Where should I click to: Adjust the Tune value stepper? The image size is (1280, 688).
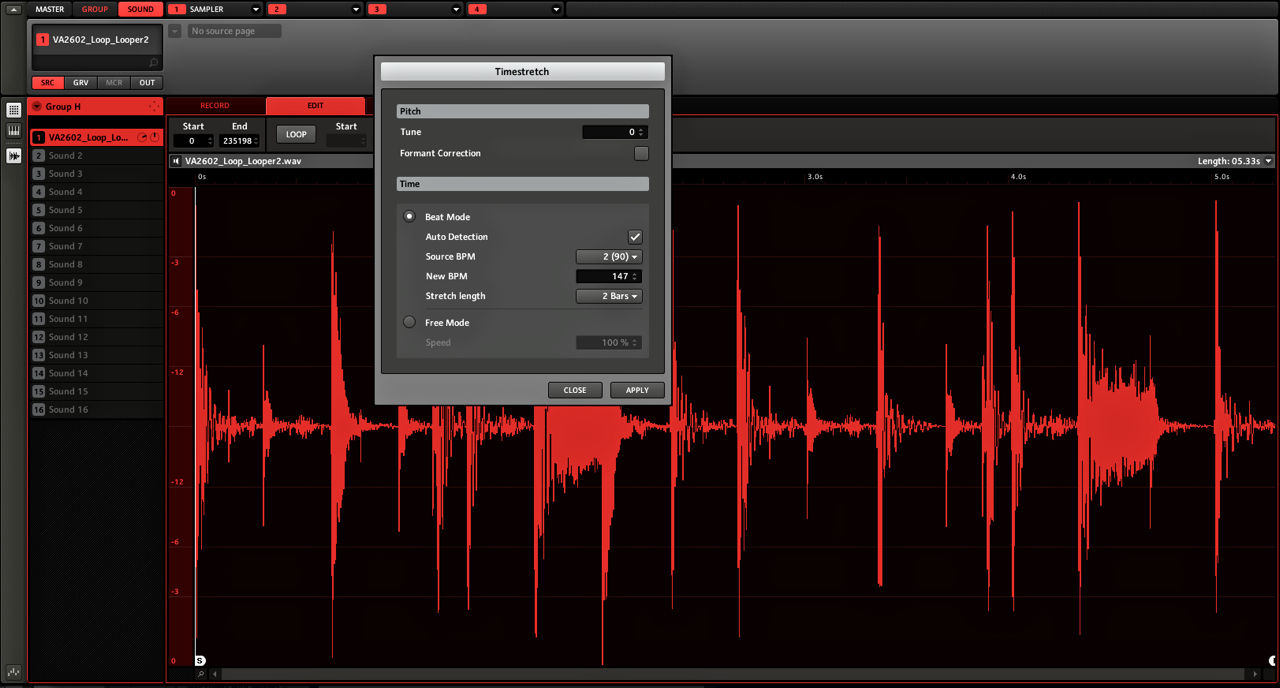click(642, 132)
